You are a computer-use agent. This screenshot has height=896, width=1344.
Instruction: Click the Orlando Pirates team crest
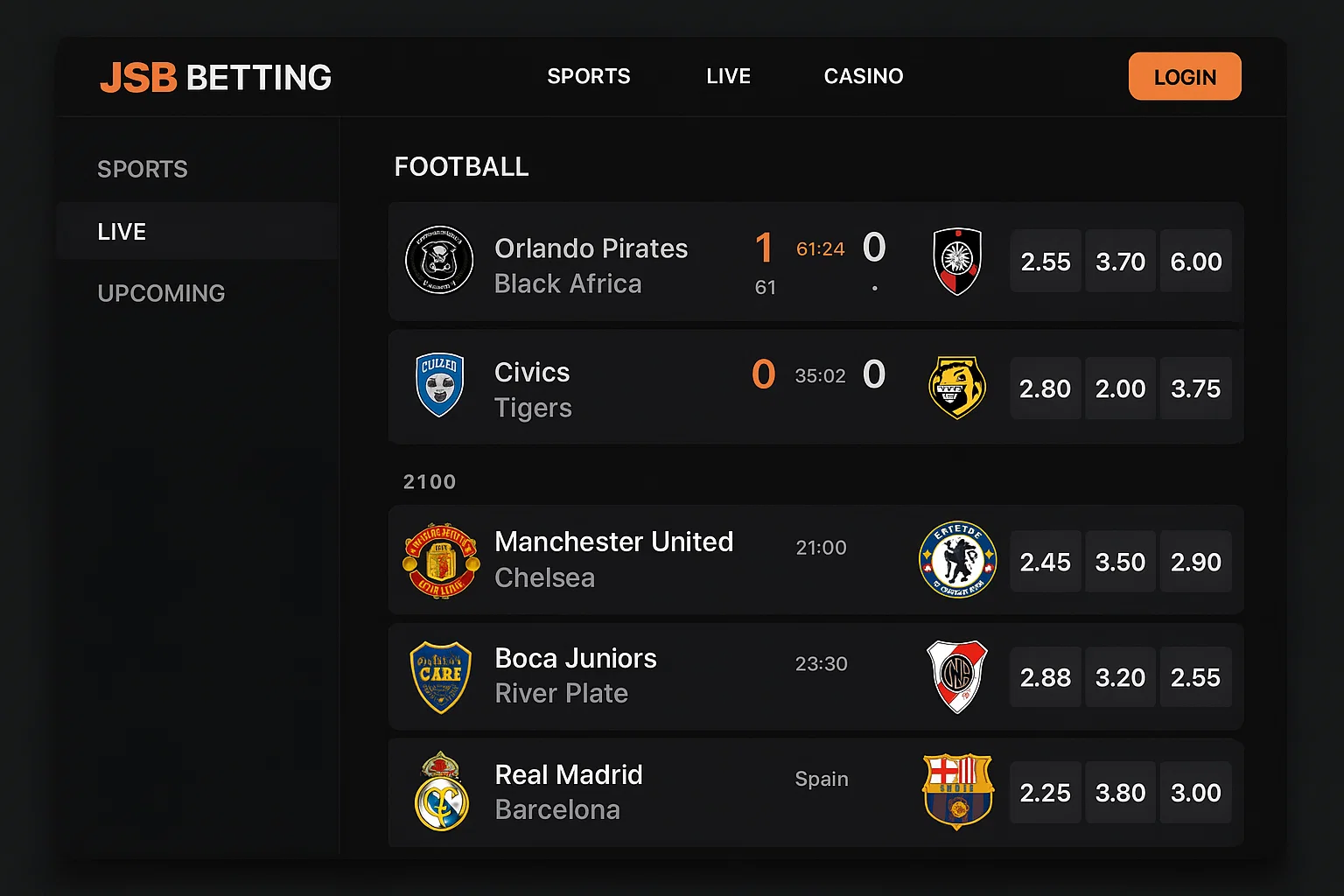(439, 260)
